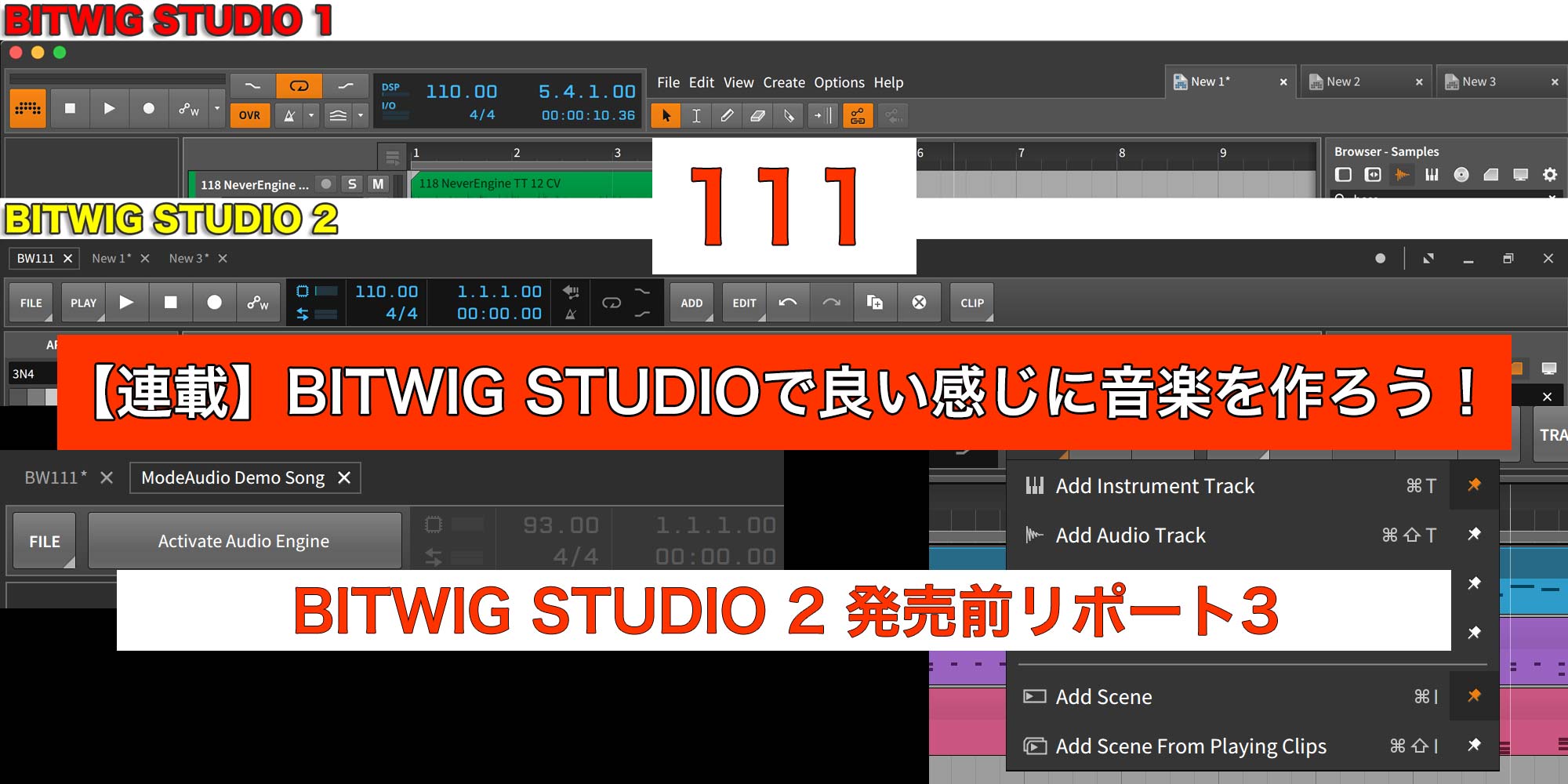Open the View menu
Screen dimensions: 1568x784
tap(739, 82)
